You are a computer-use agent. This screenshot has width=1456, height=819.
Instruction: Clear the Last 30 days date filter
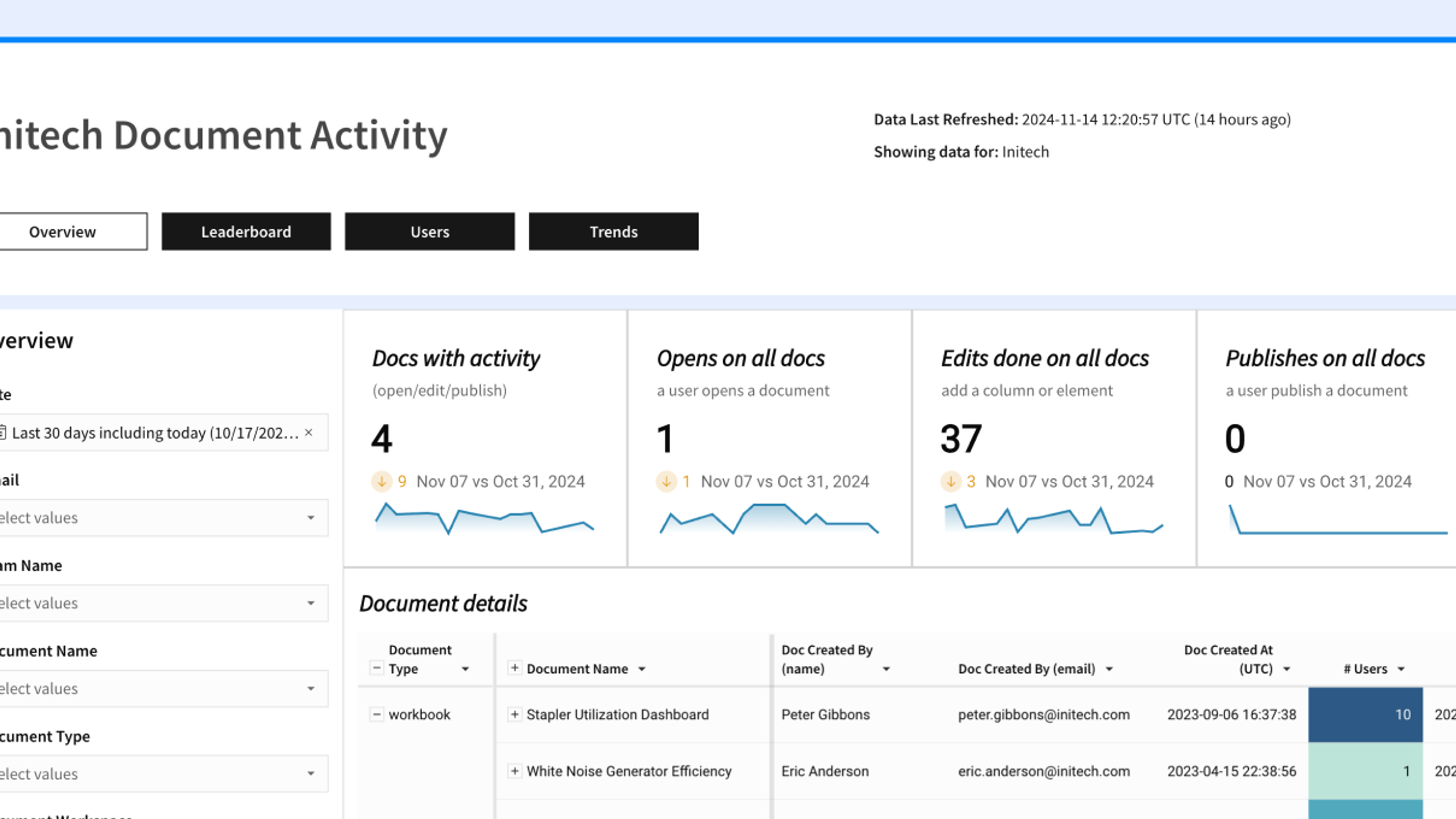tap(309, 433)
